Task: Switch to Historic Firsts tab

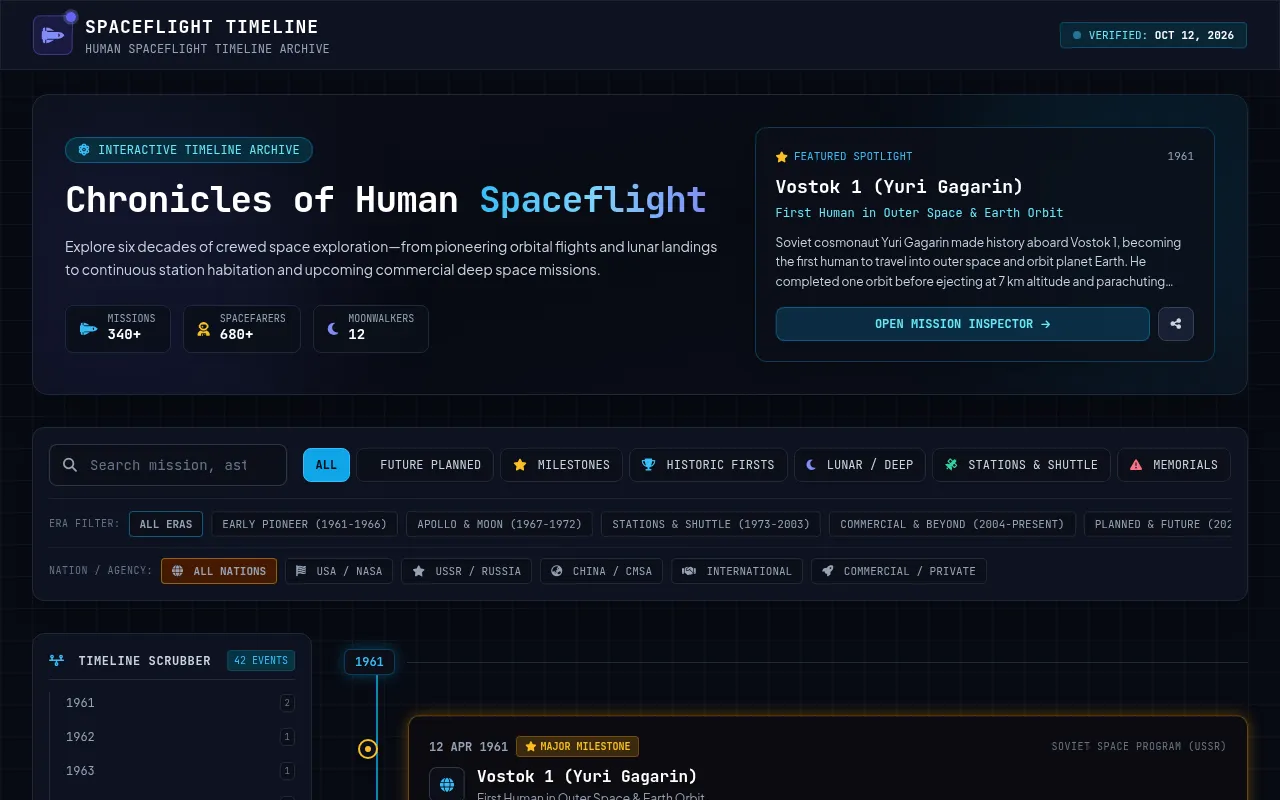Action: pos(708,465)
